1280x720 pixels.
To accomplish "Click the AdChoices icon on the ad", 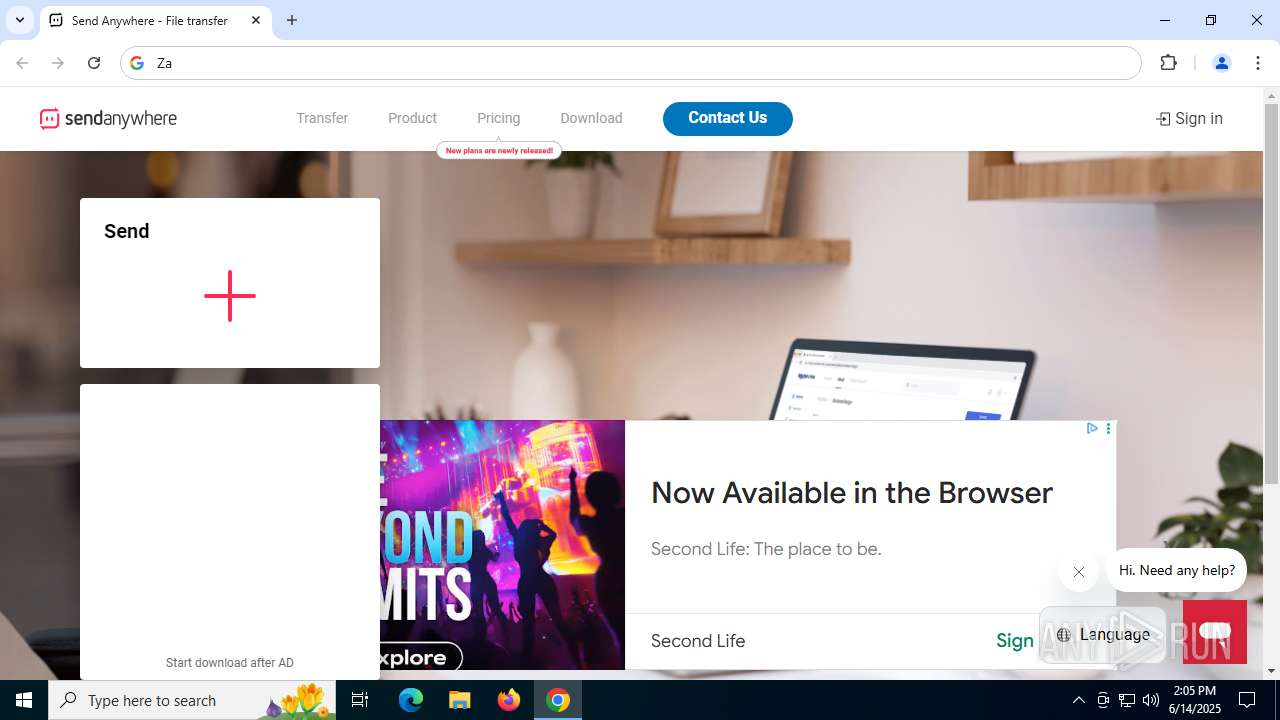I will click(x=1092, y=428).
